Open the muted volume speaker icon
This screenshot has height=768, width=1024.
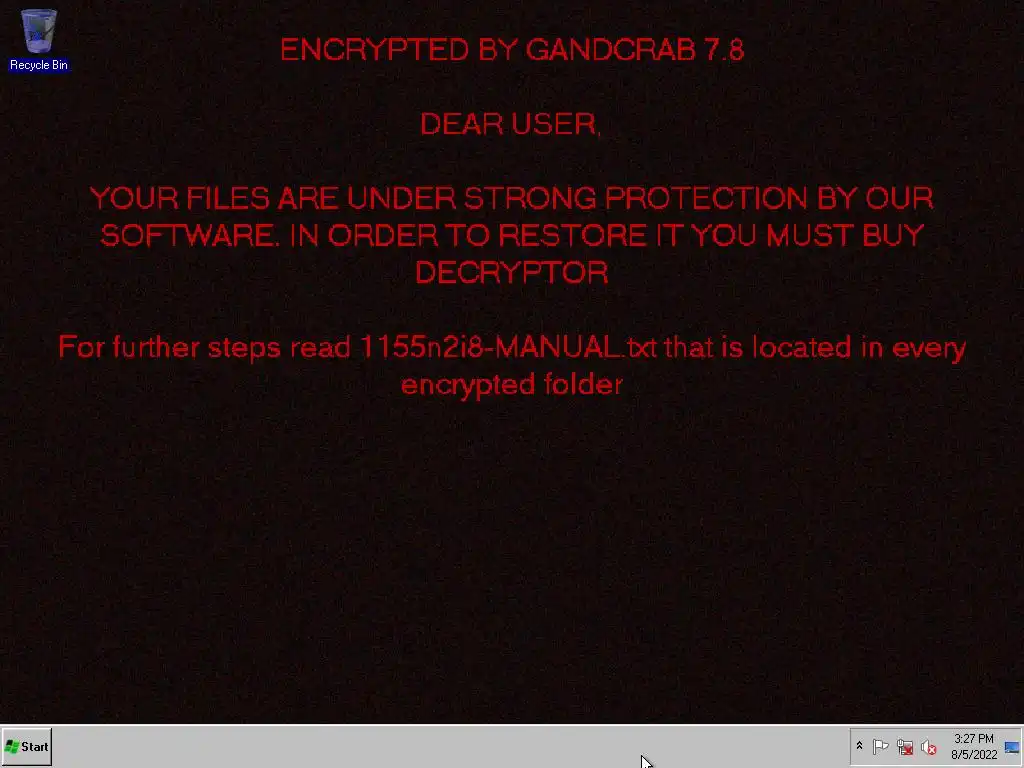tap(928, 747)
